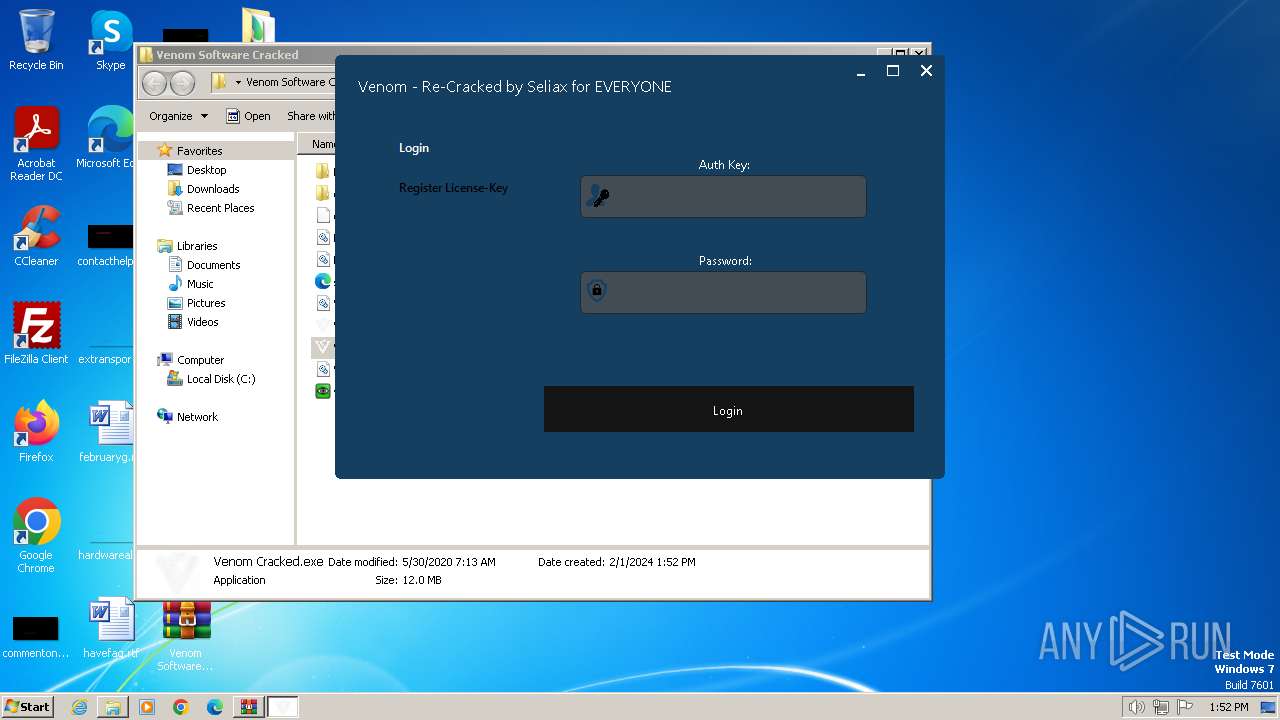
Task: Click the Explorer forward navigation button
Action: coord(182,83)
